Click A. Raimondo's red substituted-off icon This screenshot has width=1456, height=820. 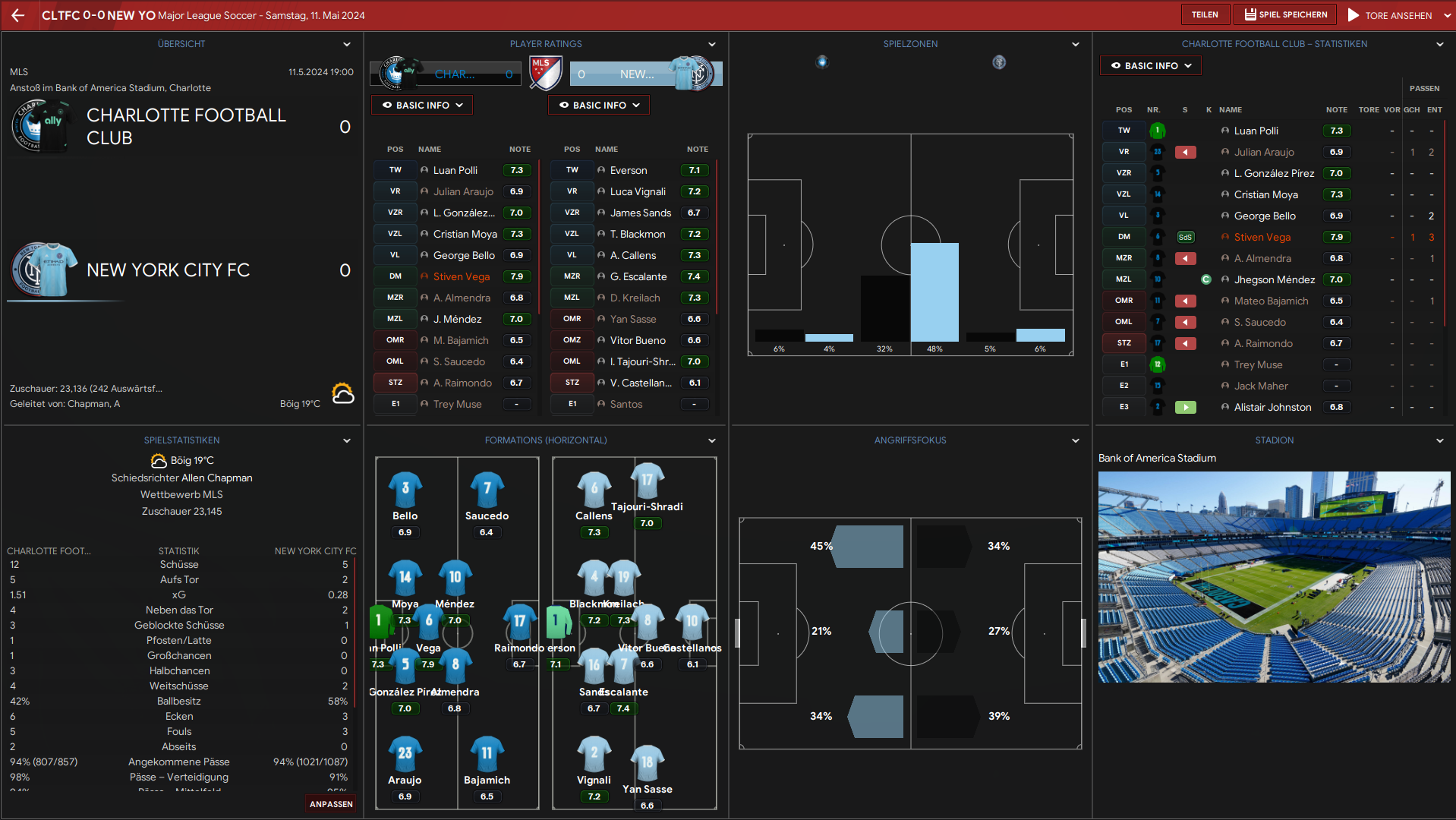click(x=1185, y=343)
